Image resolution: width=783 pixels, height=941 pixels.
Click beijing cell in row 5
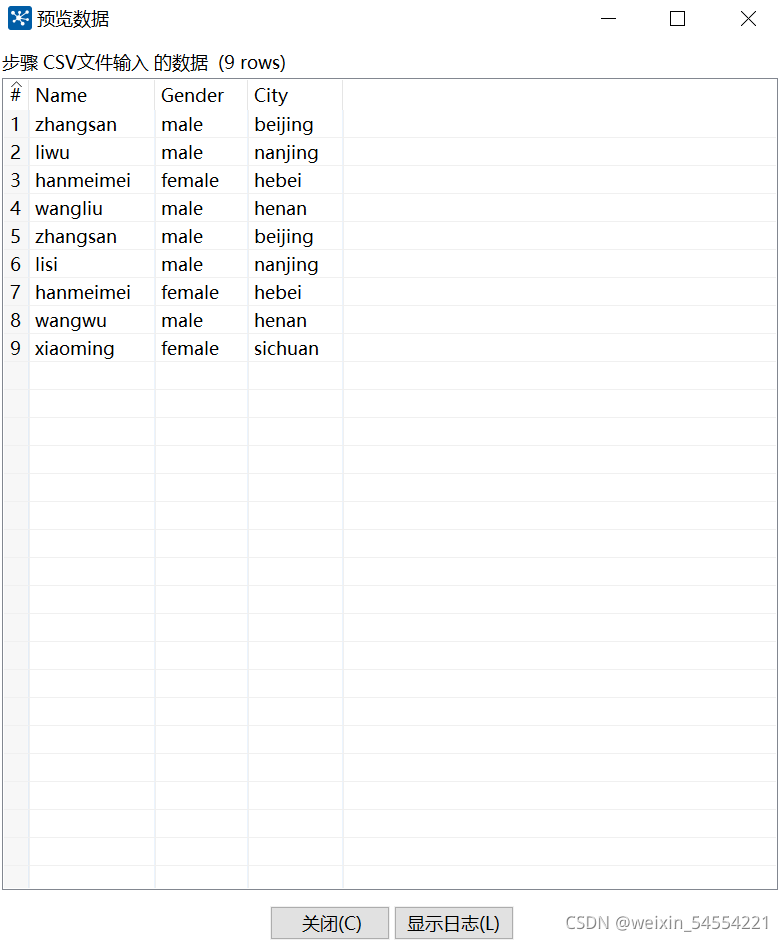[295, 236]
